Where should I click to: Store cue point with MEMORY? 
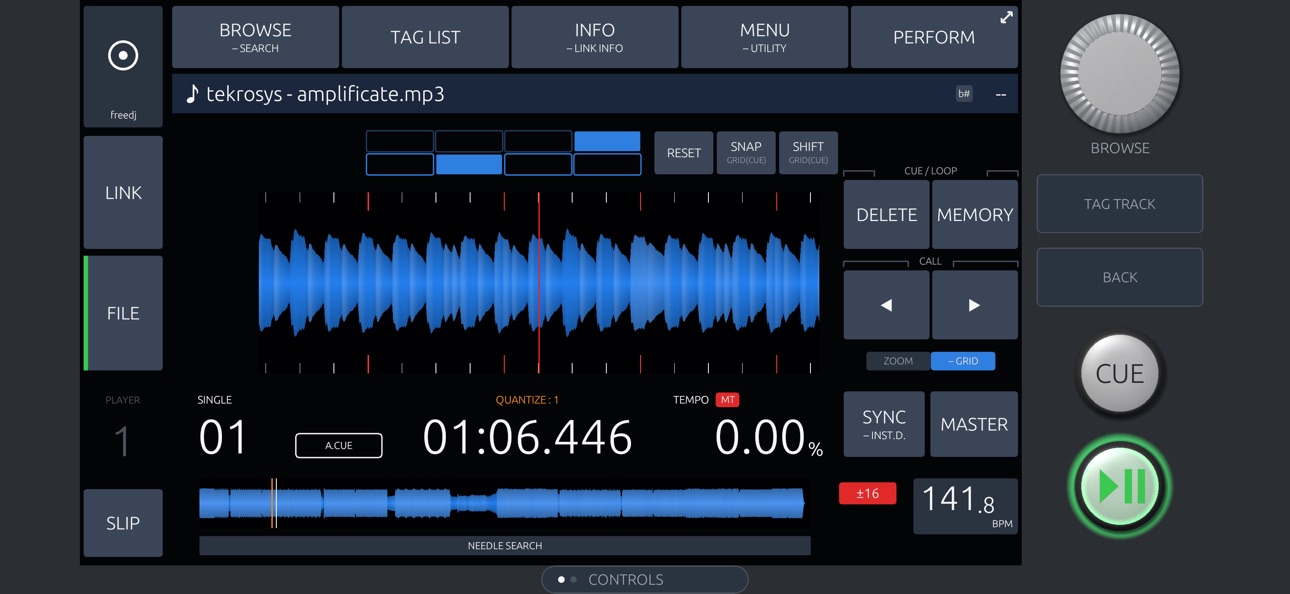974,214
